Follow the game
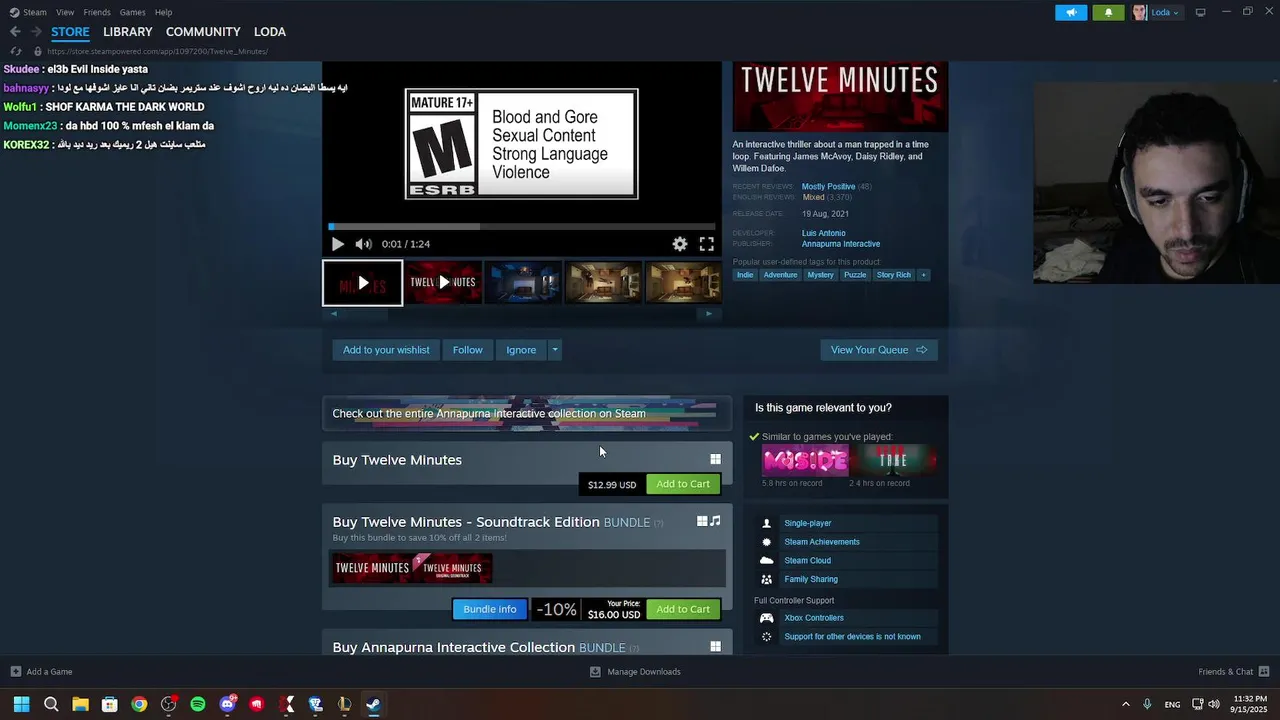This screenshot has height=720, width=1280. point(467,350)
